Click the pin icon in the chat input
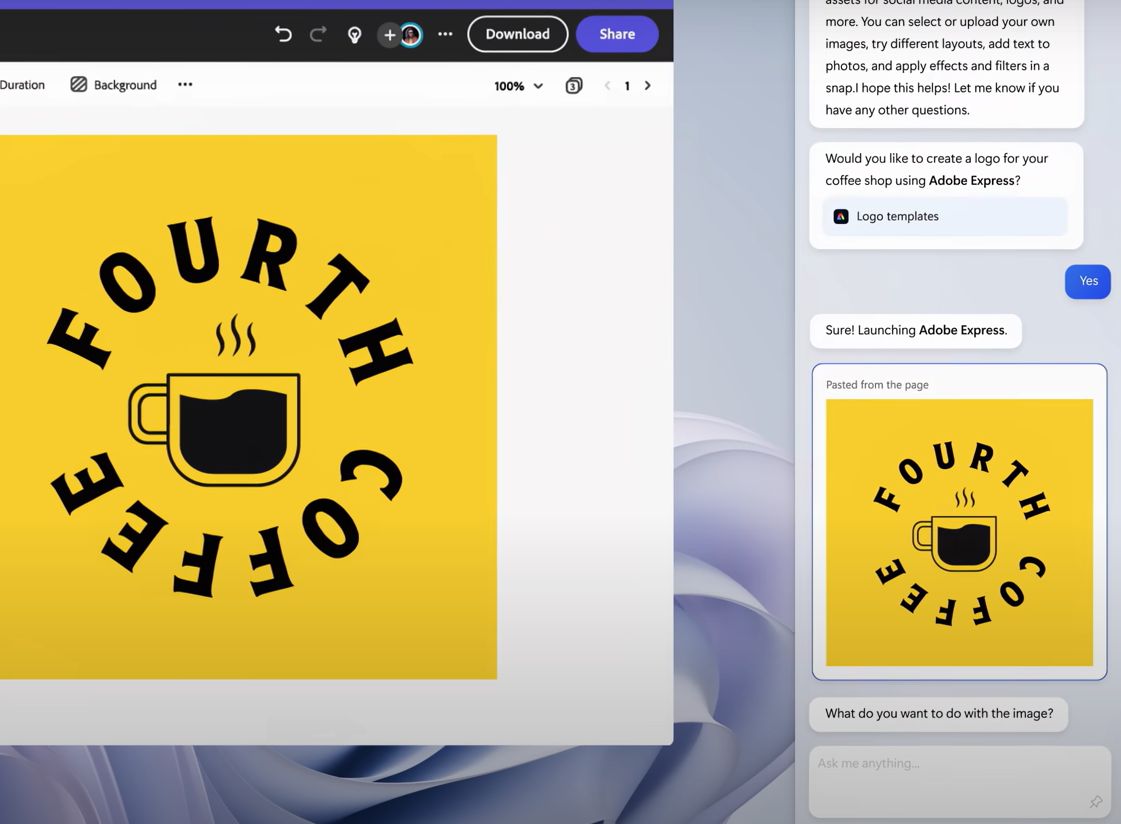This screenshot has width=1121, height=824. pos(1095,802)
